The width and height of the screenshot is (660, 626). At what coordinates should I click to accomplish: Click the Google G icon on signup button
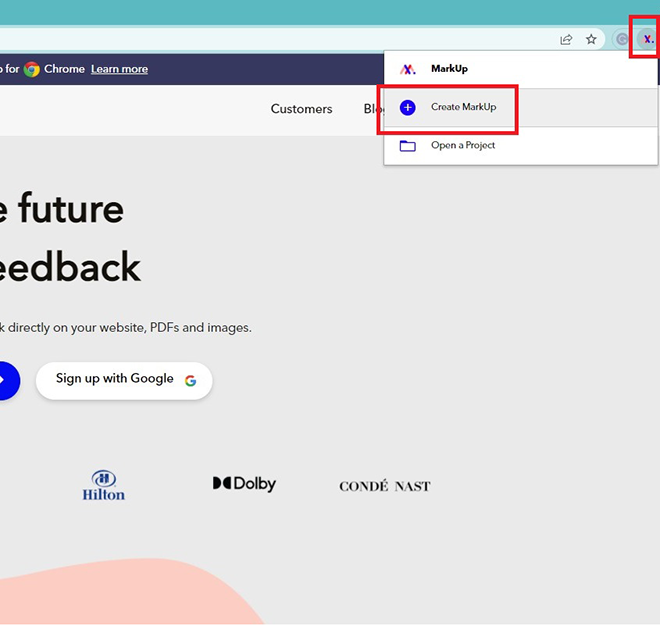[190, 381]
